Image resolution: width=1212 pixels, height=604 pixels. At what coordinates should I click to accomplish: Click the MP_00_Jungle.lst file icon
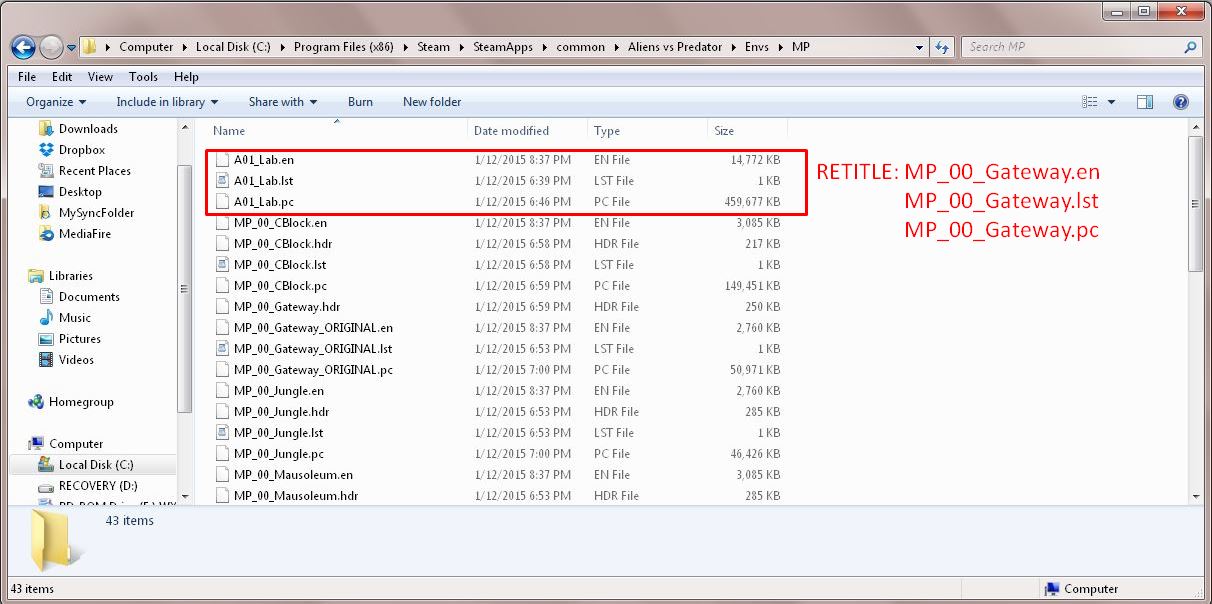[223, 433]
